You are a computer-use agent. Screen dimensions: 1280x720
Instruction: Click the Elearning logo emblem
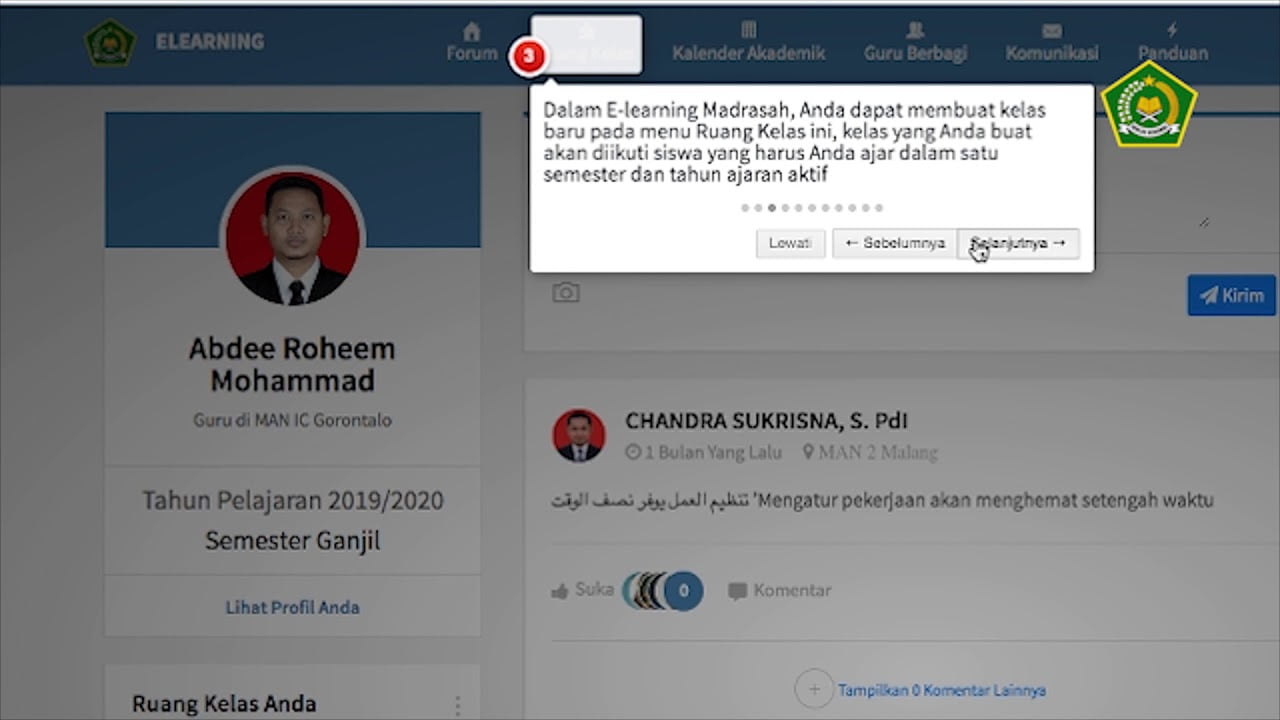pos(110,43)
